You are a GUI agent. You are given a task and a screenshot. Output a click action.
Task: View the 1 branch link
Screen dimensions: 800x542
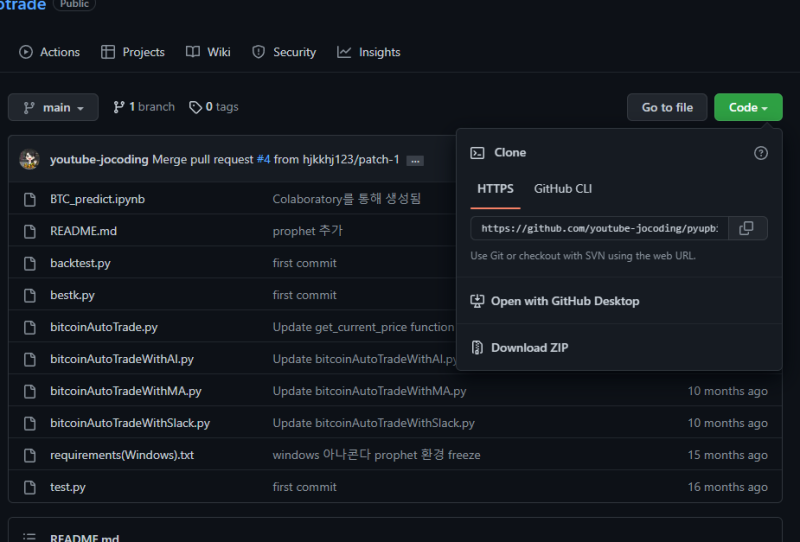[x=144, y=107]
